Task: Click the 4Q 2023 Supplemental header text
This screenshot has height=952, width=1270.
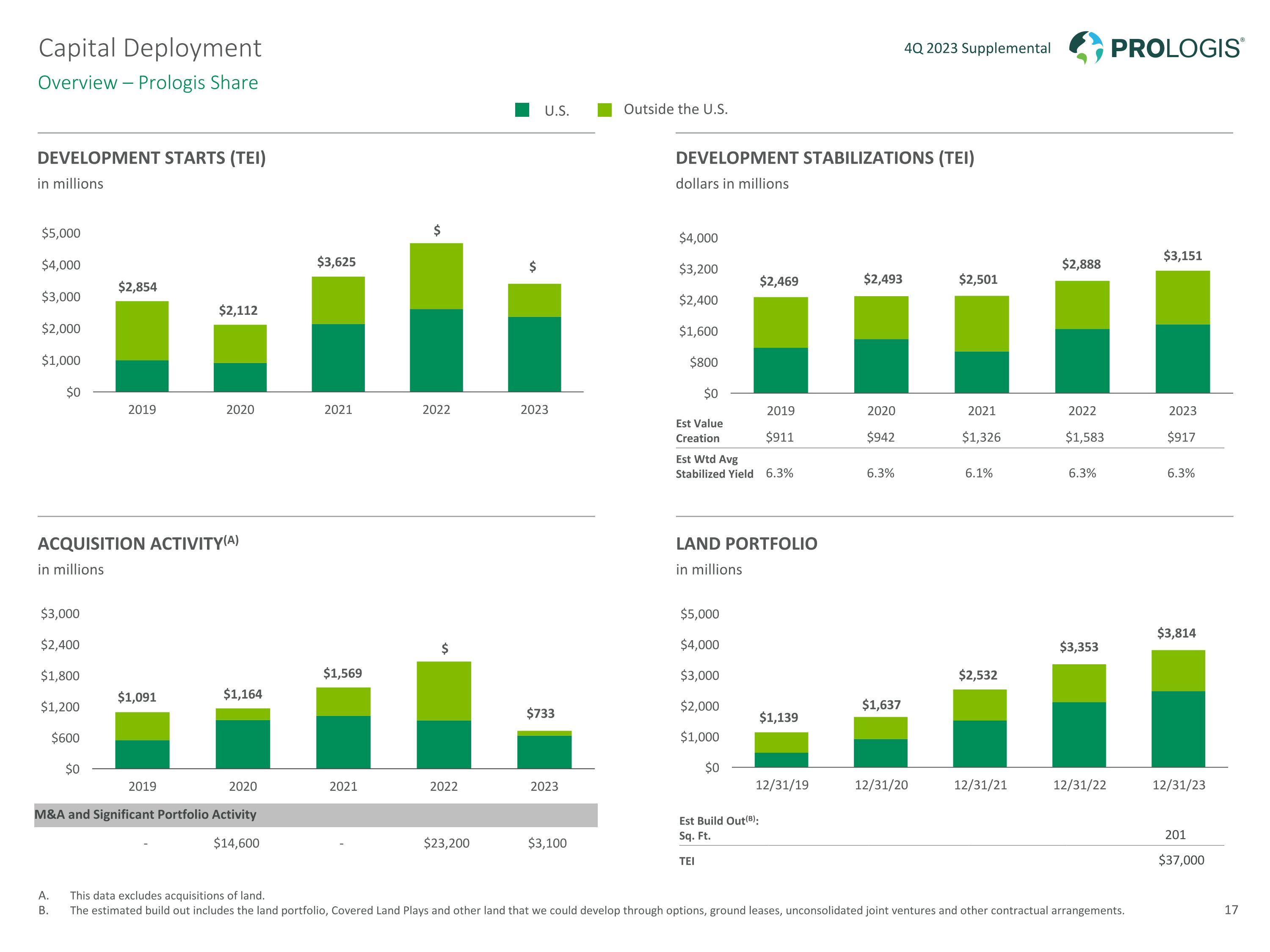Action: tap(977, 48)
